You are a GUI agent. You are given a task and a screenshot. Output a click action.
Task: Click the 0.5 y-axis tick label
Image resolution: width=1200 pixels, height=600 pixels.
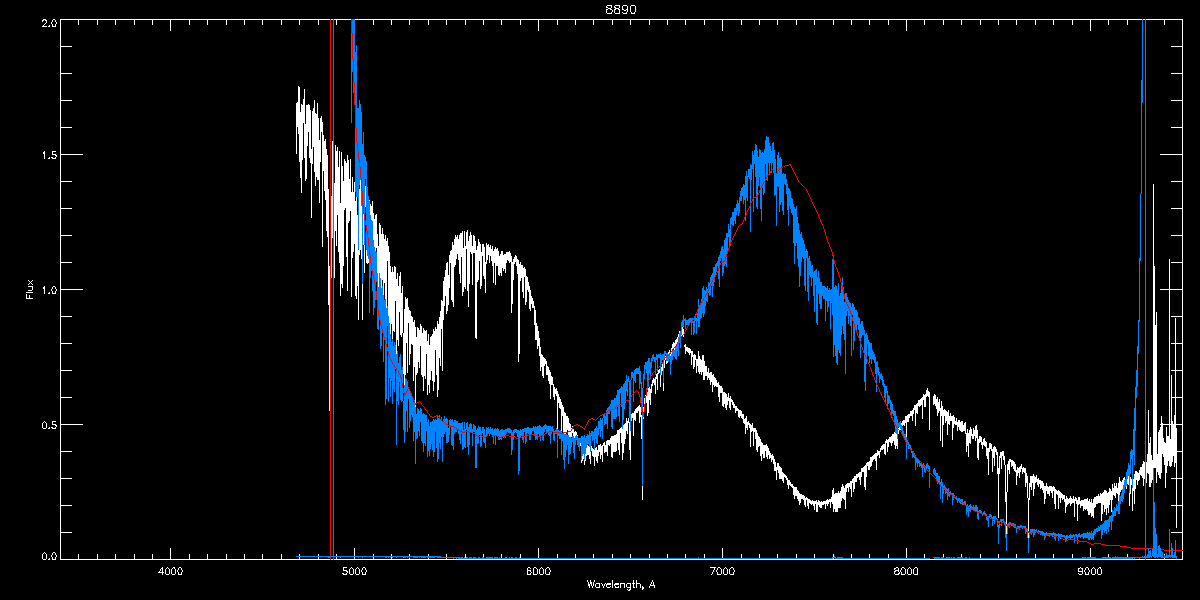pos(48,424)
